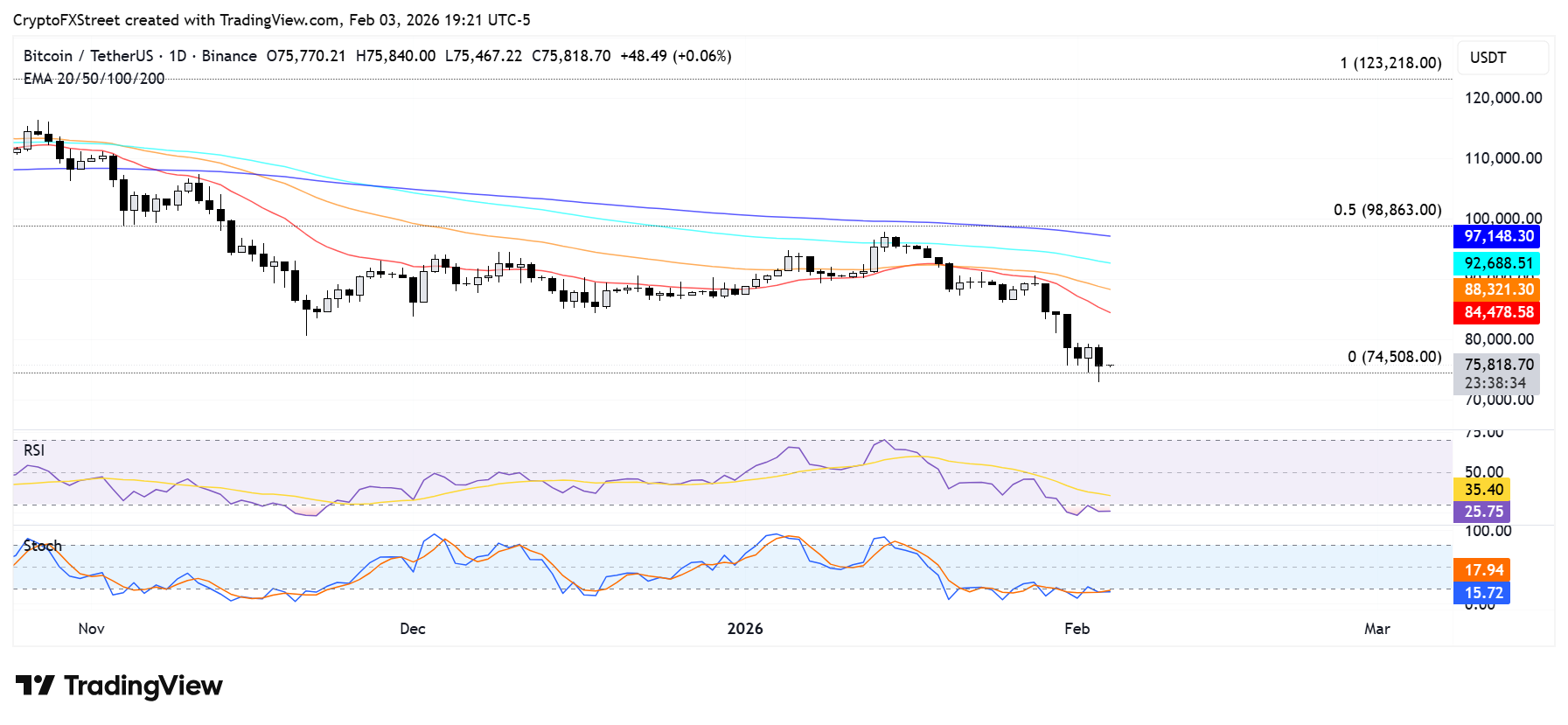Click the current price 75,818.70 label
Screen dimensions: 1568x725
point(1498,365)
